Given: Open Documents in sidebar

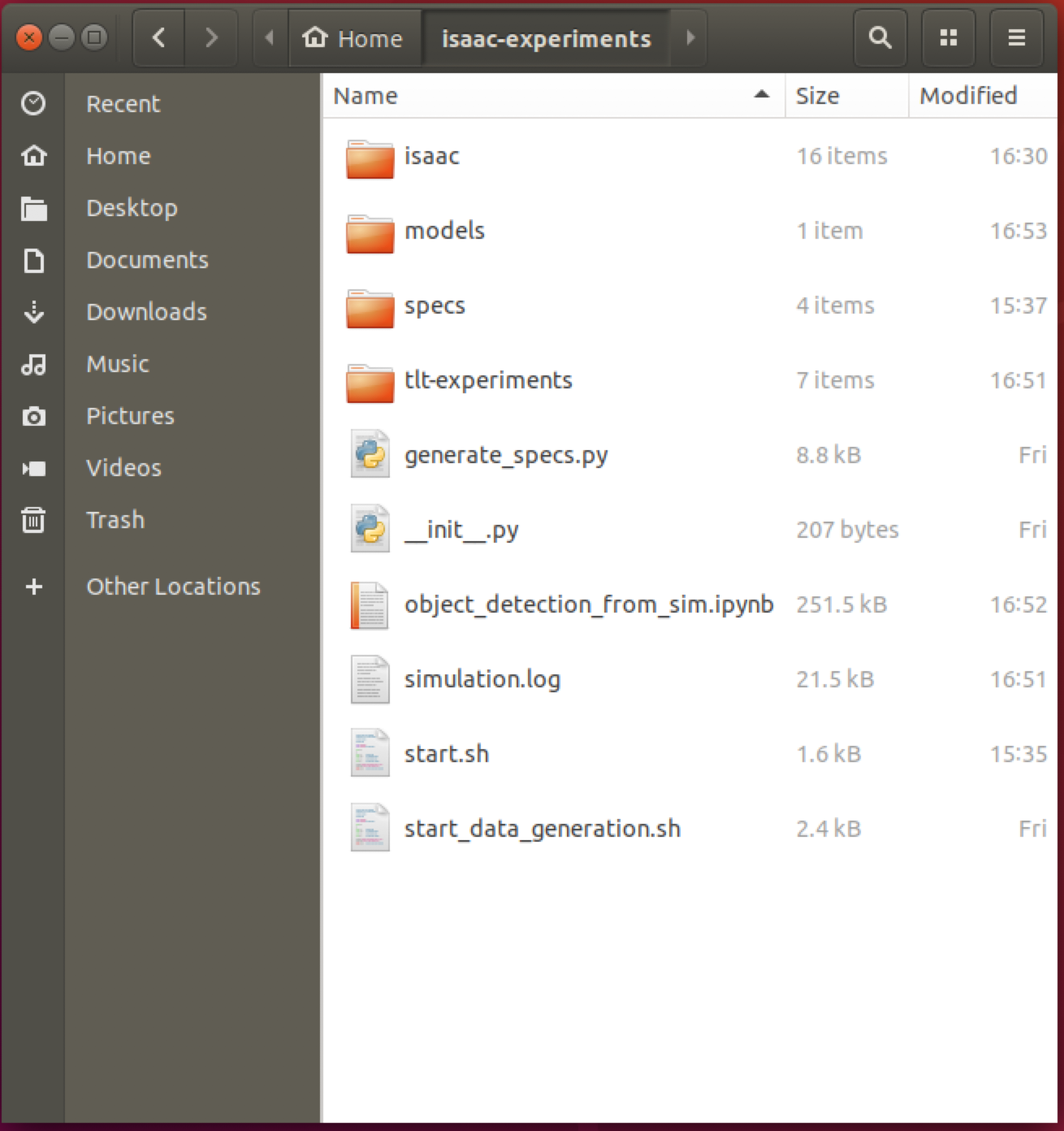Looking at the screenshot, I should (x=147, y=260).
